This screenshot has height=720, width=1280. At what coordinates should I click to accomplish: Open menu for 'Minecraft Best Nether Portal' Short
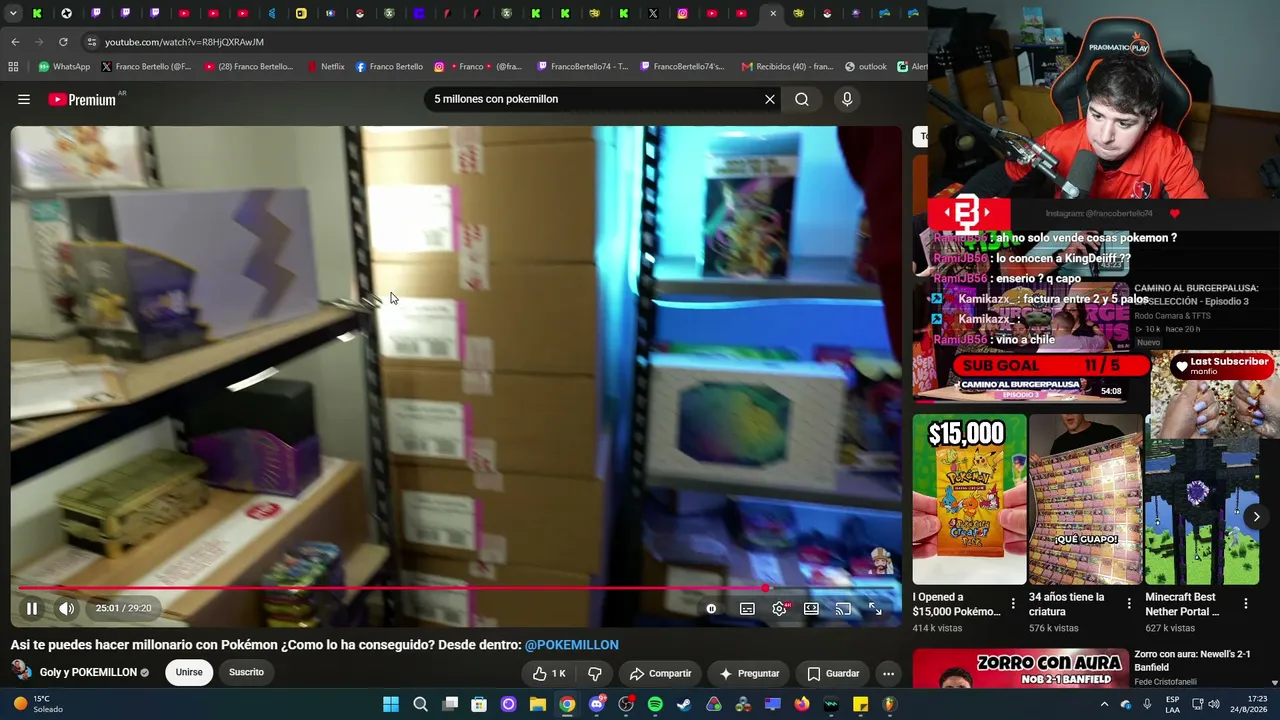coord(1246,604)
